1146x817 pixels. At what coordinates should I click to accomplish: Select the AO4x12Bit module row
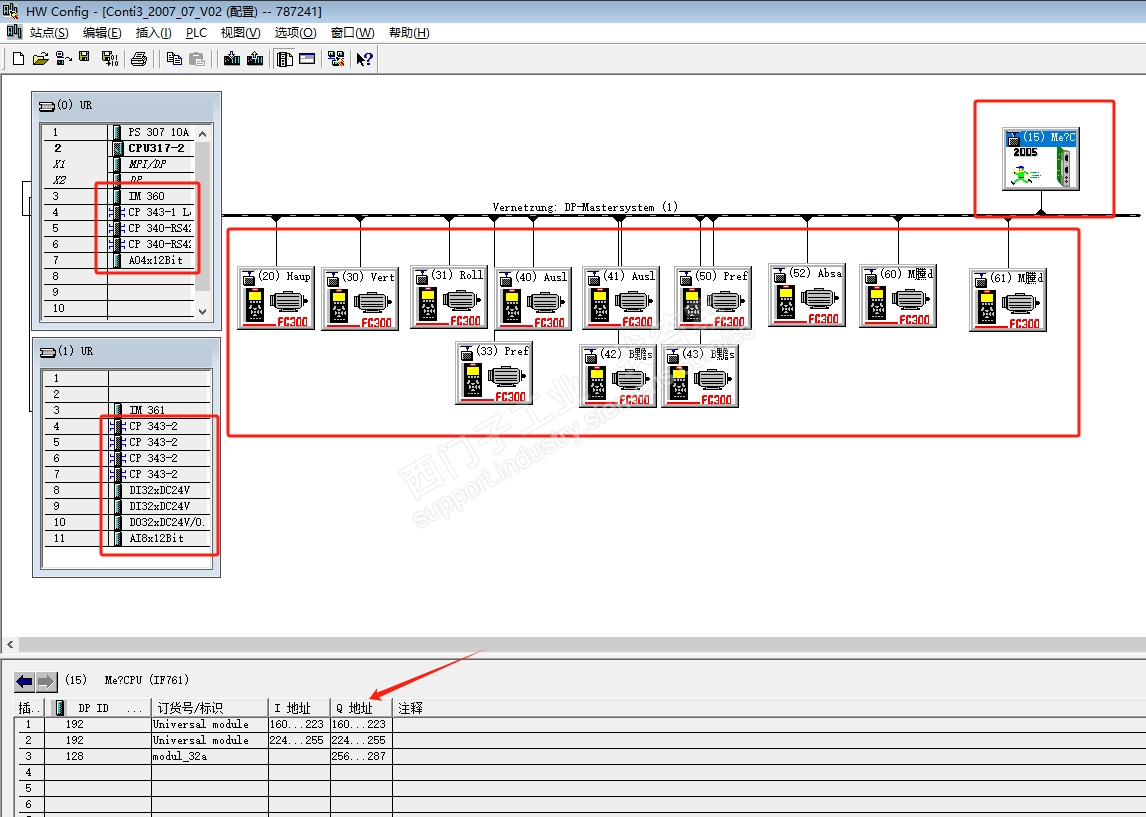118,260
